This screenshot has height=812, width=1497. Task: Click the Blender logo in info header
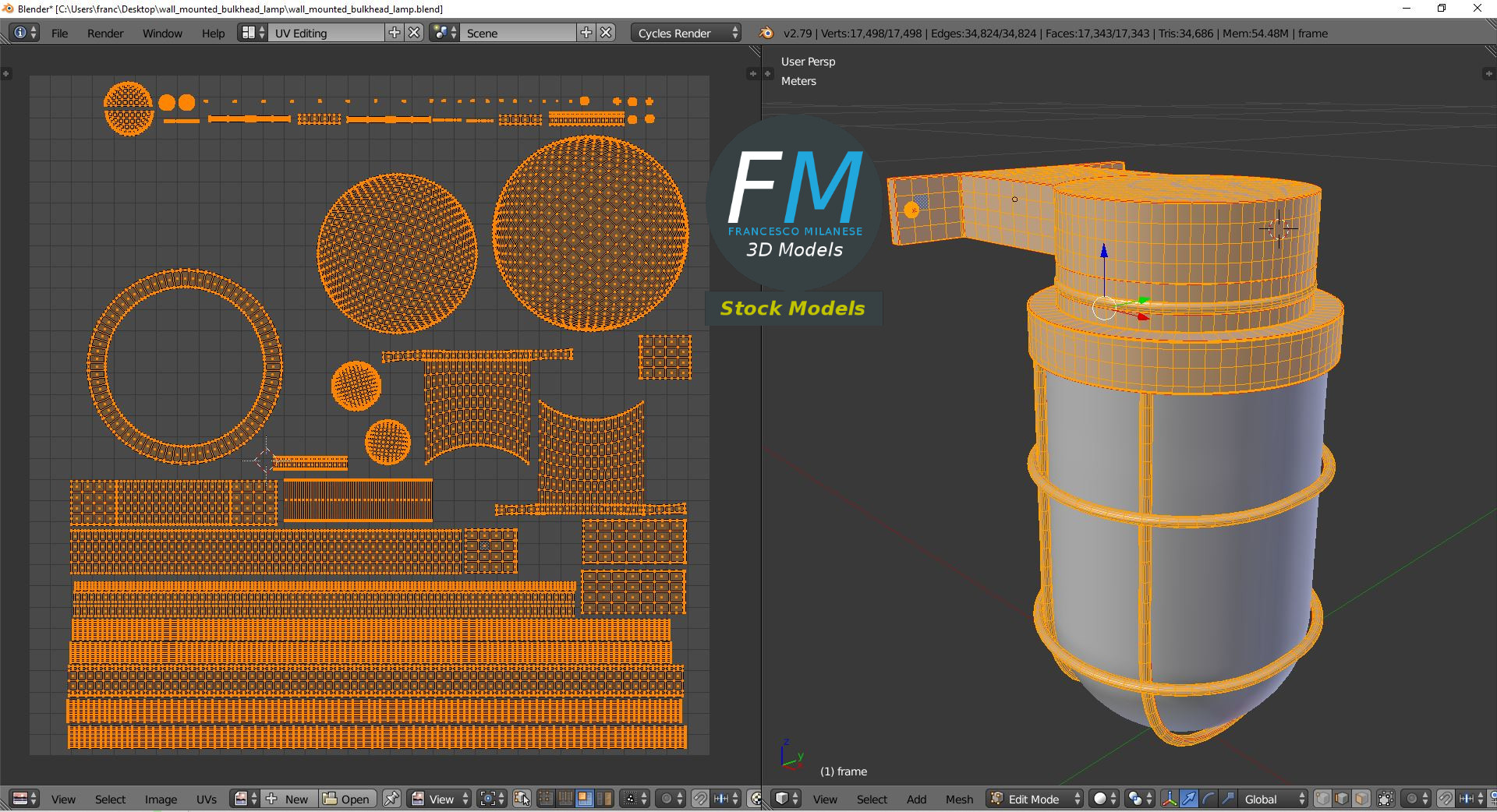tap(766, 33)
